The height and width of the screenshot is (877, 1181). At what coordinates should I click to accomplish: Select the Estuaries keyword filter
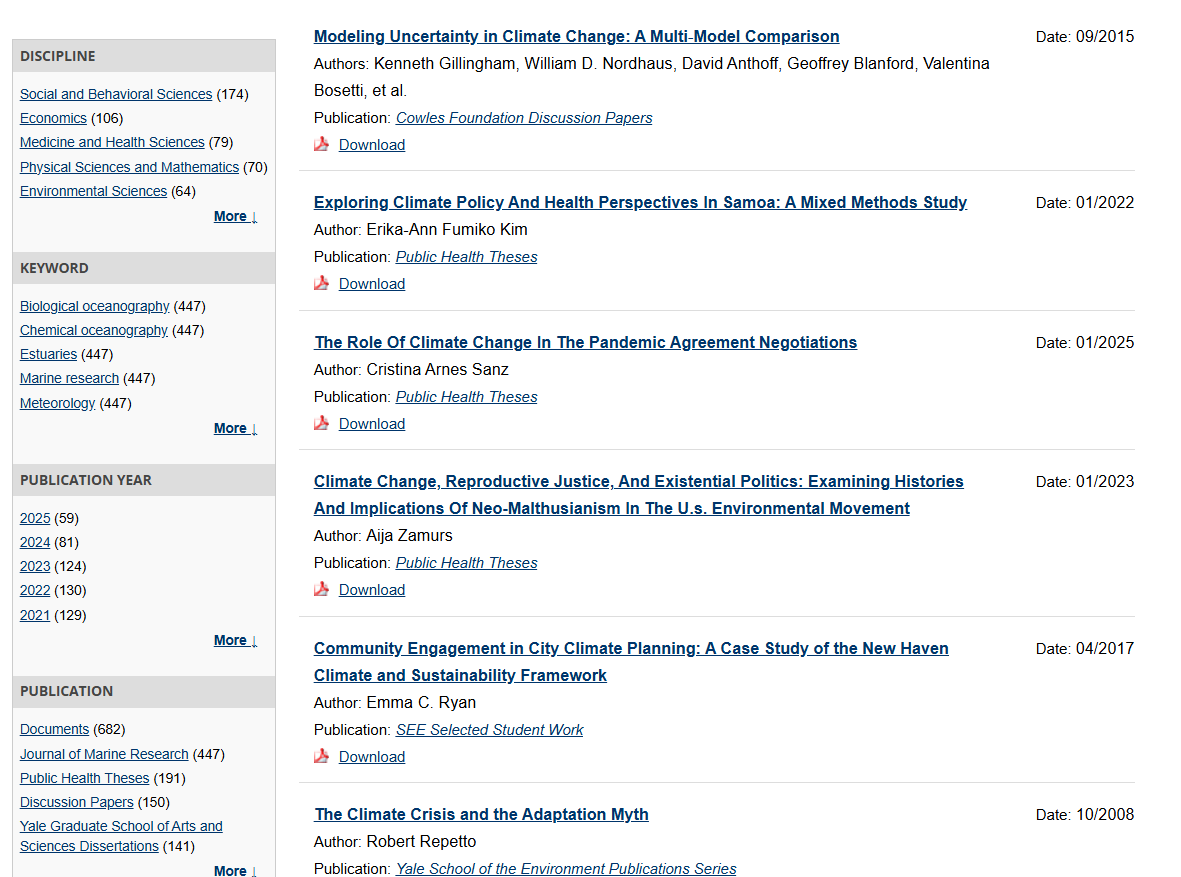(48, 354)
